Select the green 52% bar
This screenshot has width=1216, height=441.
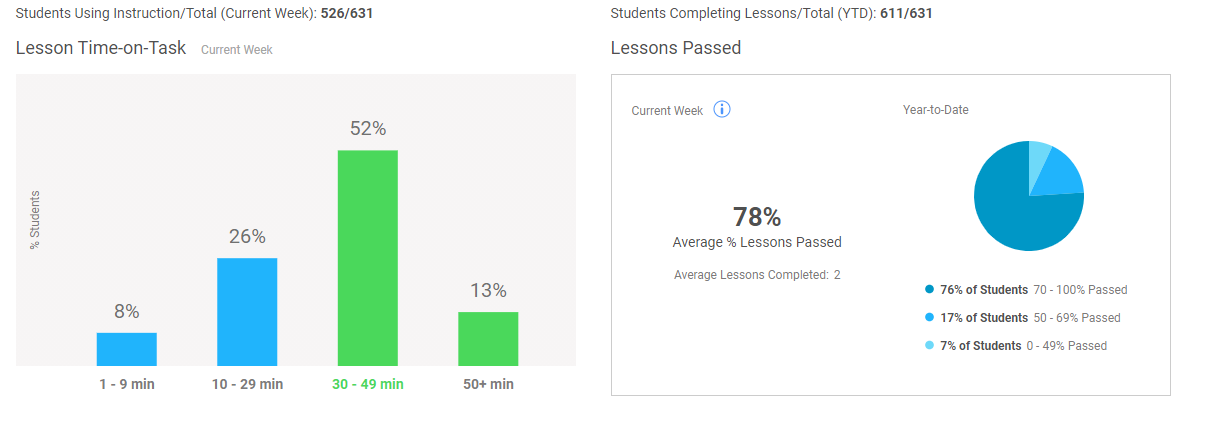point(368,258)
